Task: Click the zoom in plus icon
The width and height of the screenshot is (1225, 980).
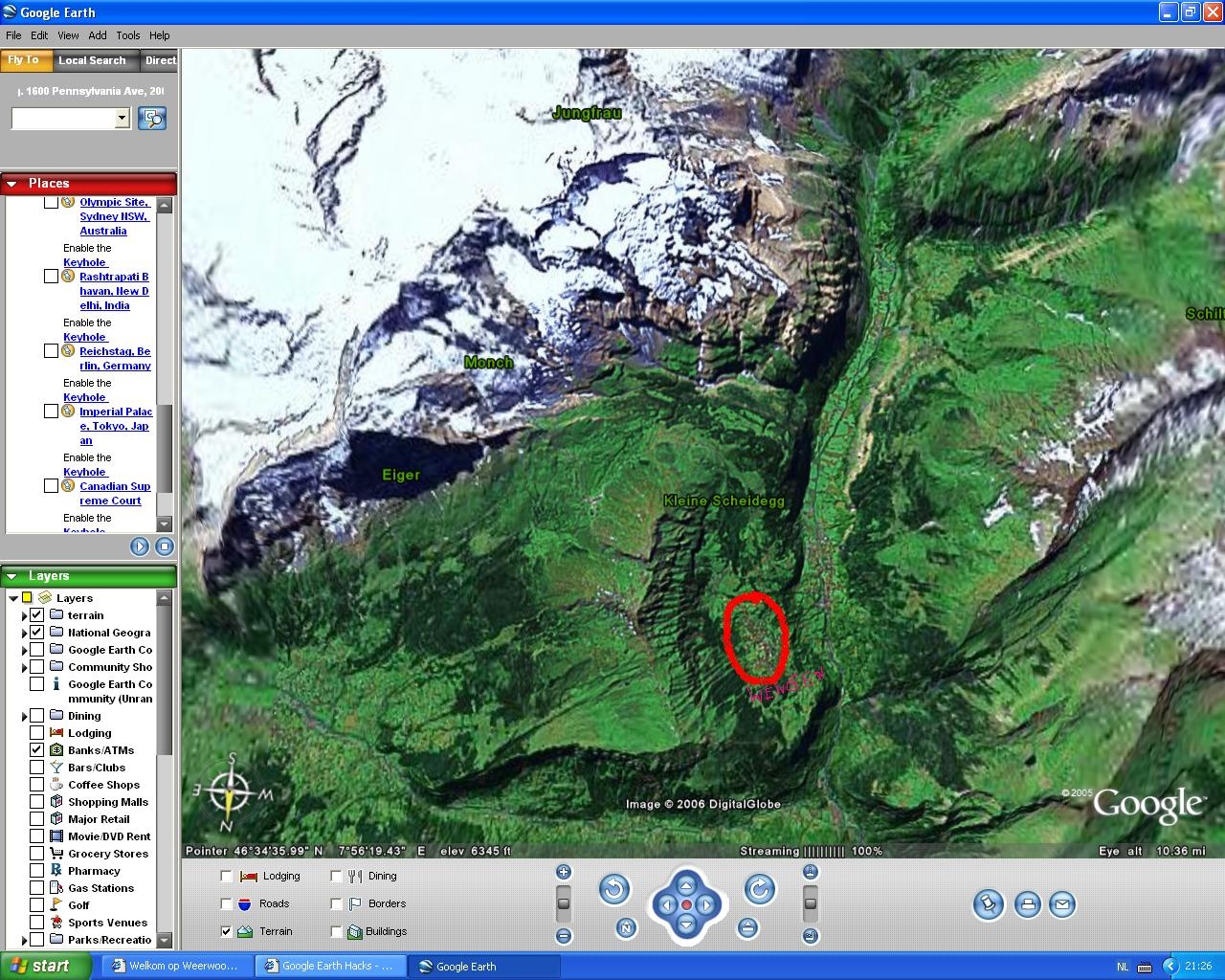Action: coord(564,872)
